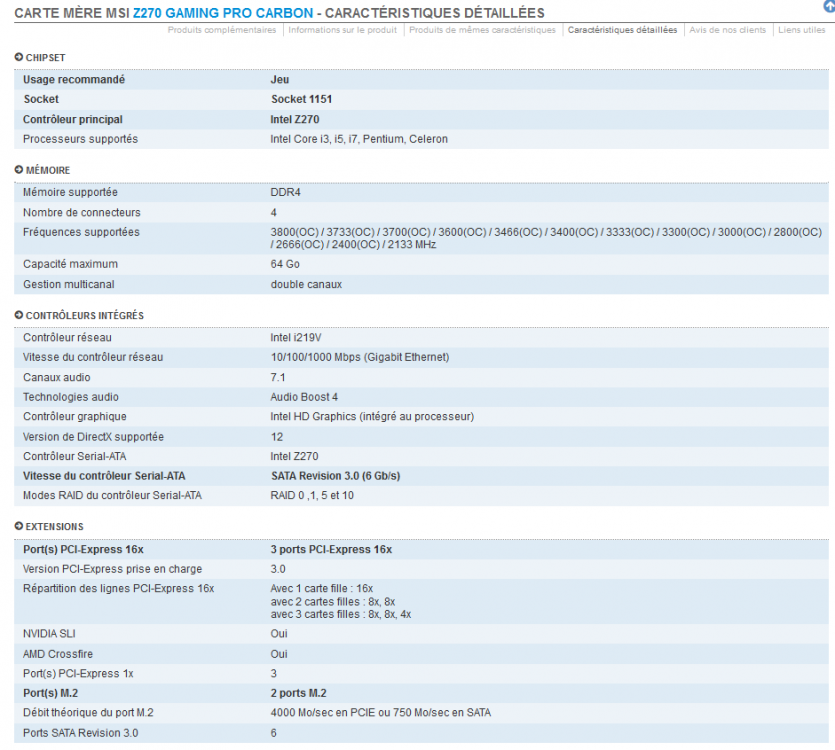Select the Gestion multicanal label
This screenshot has height=750, width=835.
click(x=69, y=284)
